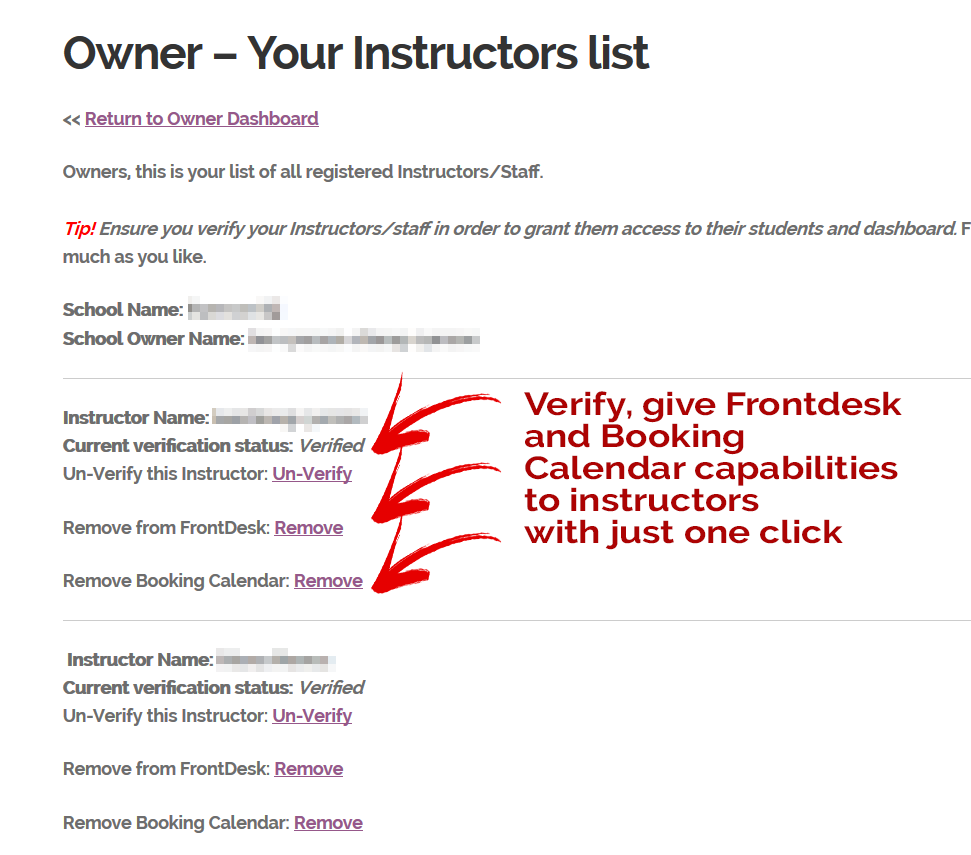This screenshot has height=855, width=971.
Task: Click the "Owner – Your Instructors list" heading
Action: [x=356, y=53]
